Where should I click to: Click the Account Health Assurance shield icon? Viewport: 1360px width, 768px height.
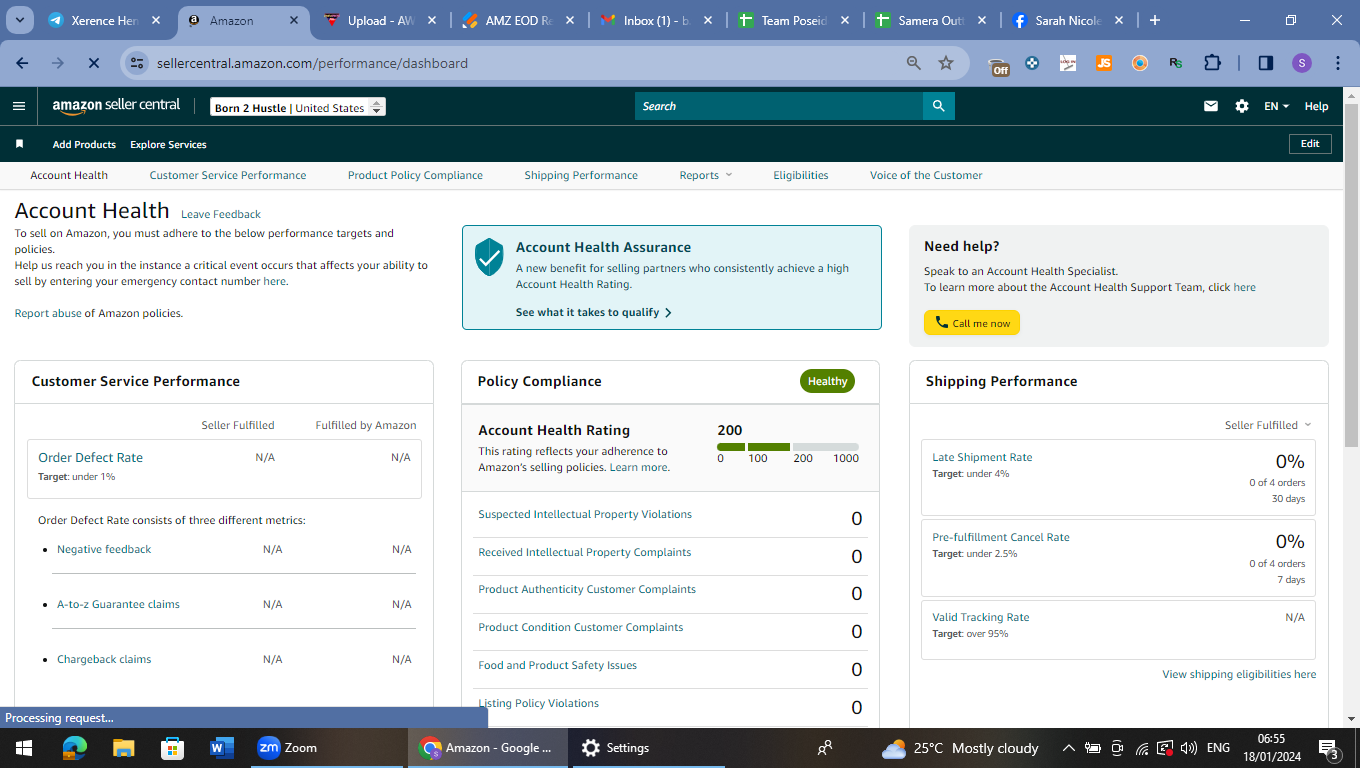pyautogui.click(x=489, y=257)
